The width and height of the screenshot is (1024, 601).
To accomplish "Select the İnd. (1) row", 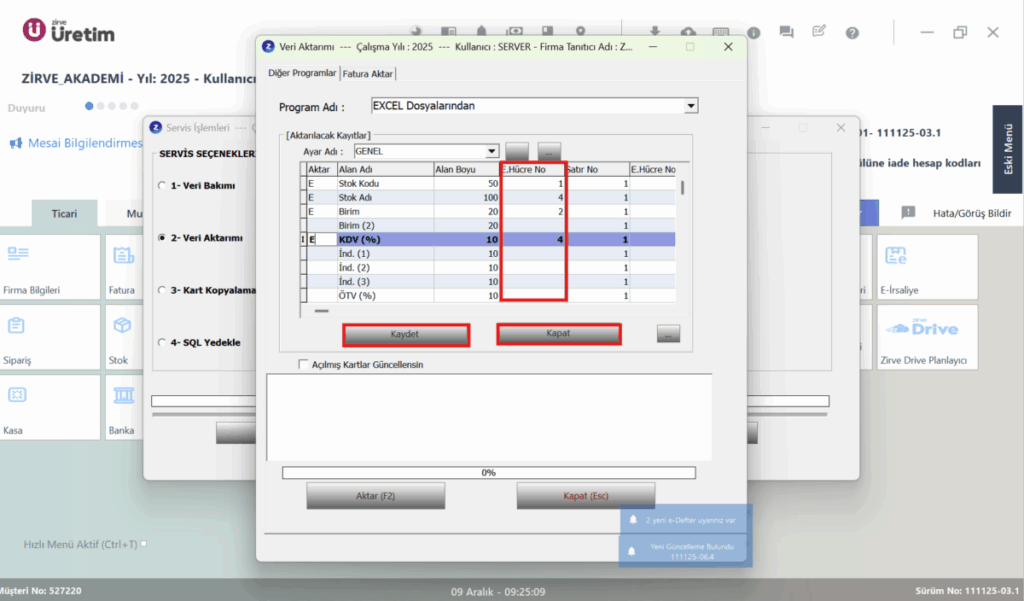I will [488, 253].
